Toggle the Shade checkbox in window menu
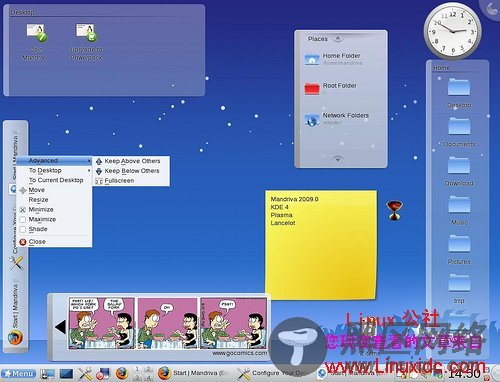Image resolution: width=500 pixels, height=382 pixels. (x=23, y=229)
